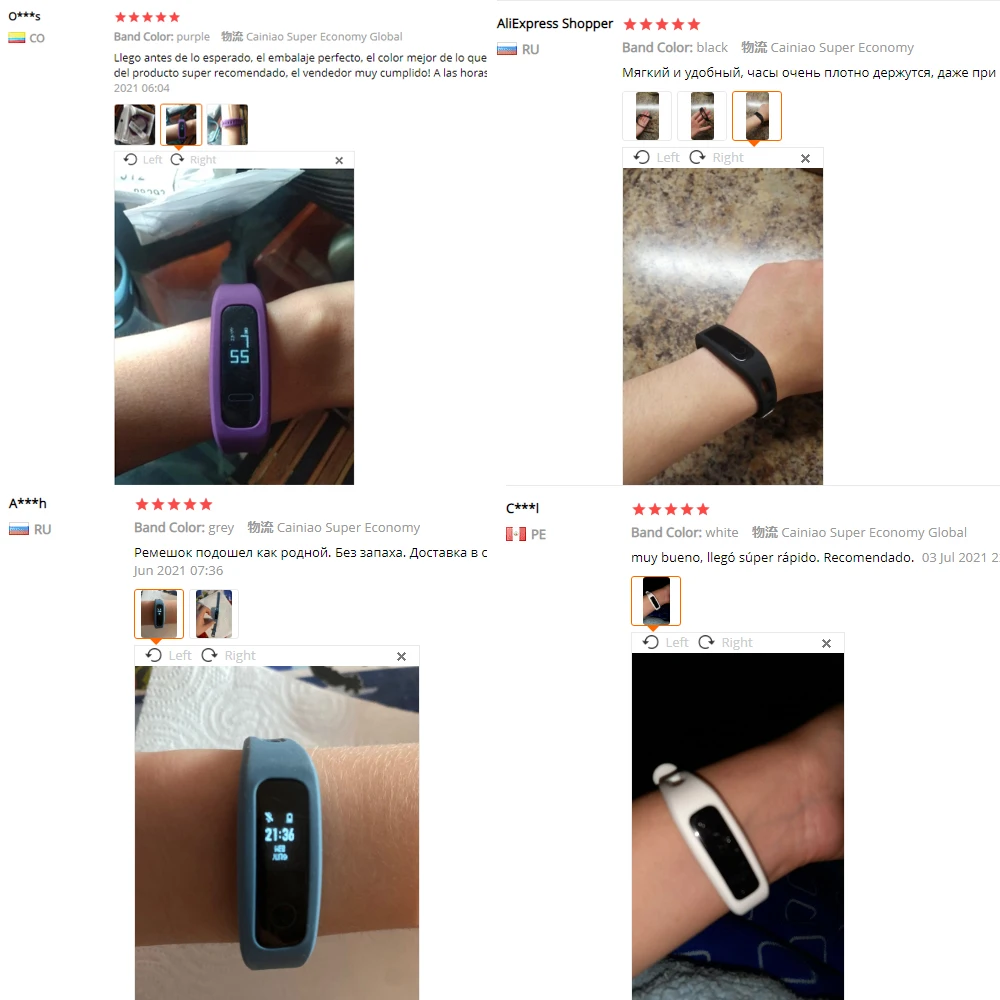Click the enlarged grey band photo
This screenshot has height=1000, width=1000.
pyautogui.click(x=277, y=833)
